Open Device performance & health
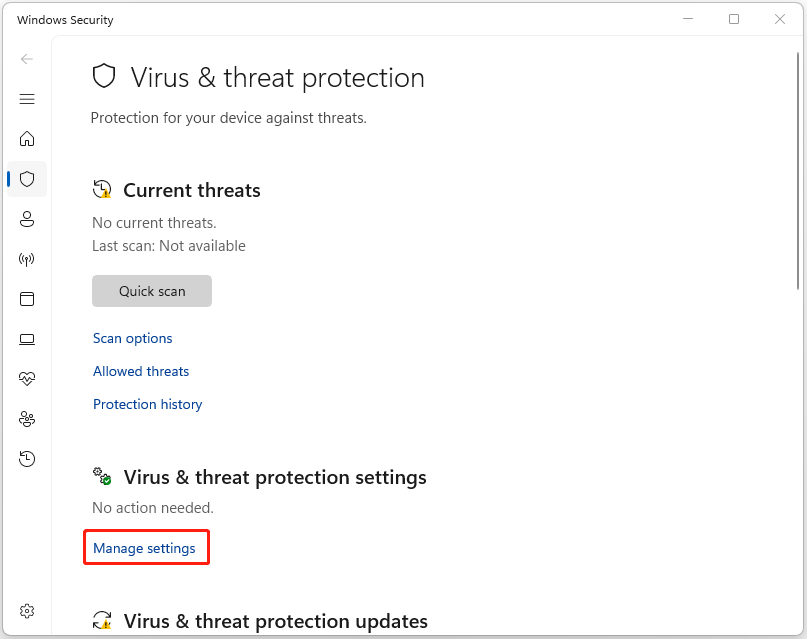Screen dimensions: 807x639 (x=27, y=378)
